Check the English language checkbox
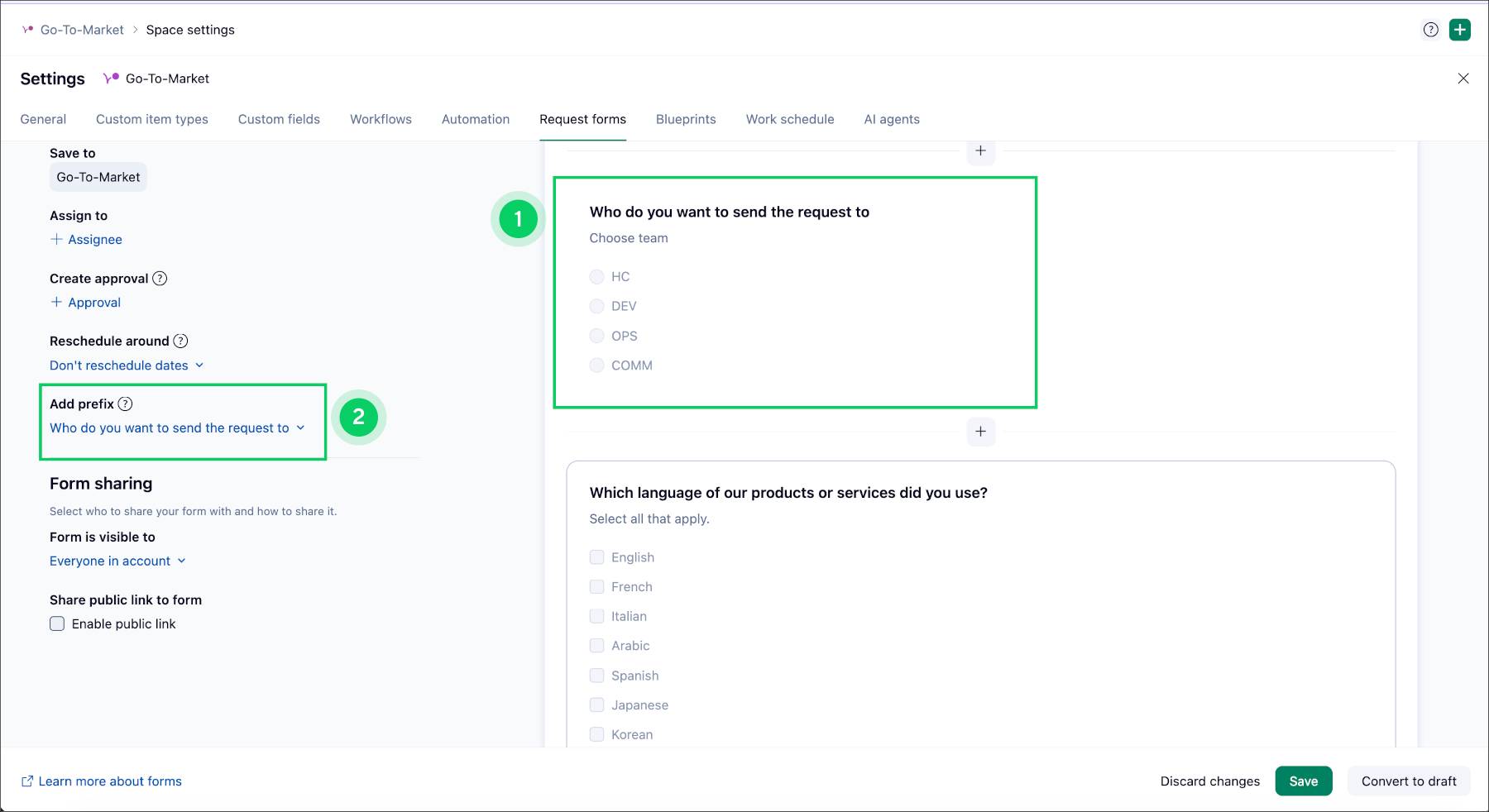Image resolution: width=1489 pixels, height=812 pixels. pyautogui.click(x=596, y=556)
